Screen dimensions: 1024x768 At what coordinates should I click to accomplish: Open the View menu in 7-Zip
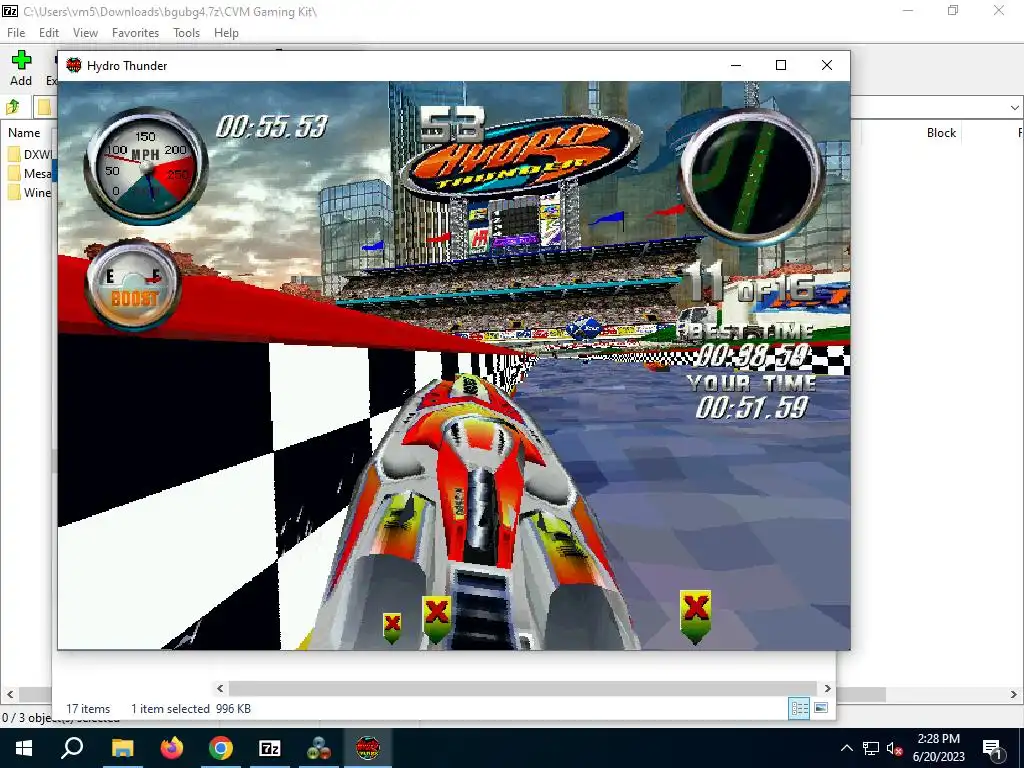(85, 33)
